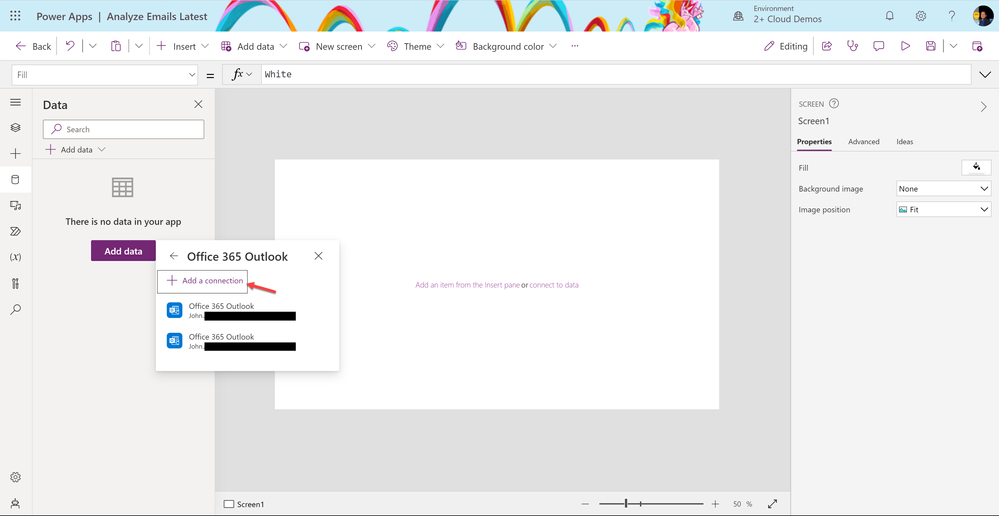Go back arrow in Office 365 Outlook popup
The height and width of the screenshot is (516, 999).
click(x=173, y=256)
